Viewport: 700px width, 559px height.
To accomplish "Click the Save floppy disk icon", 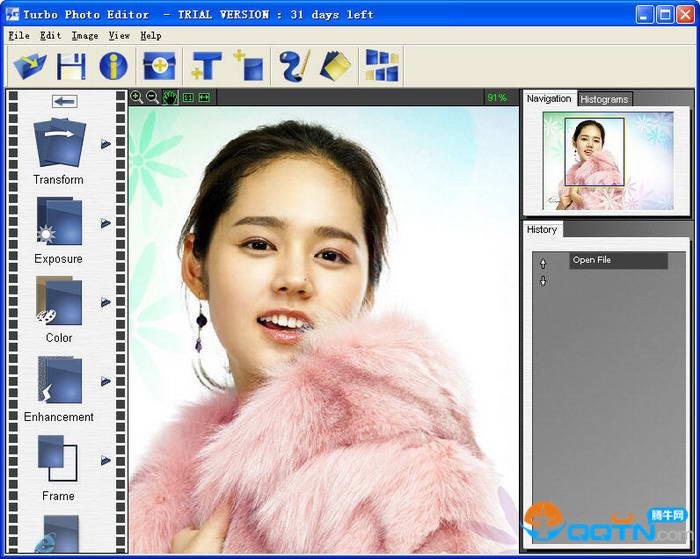I will (71, 66).
